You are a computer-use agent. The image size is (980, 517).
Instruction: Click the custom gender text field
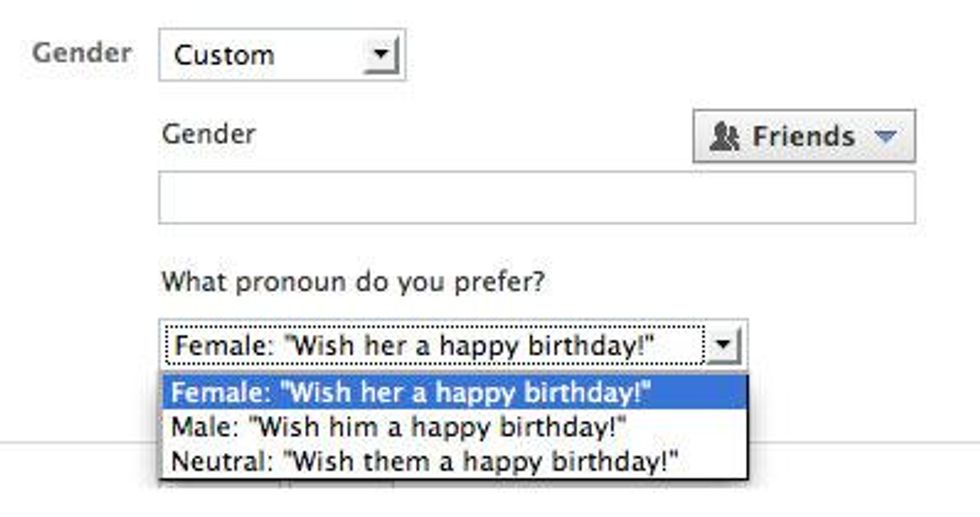tap(536, 198)
